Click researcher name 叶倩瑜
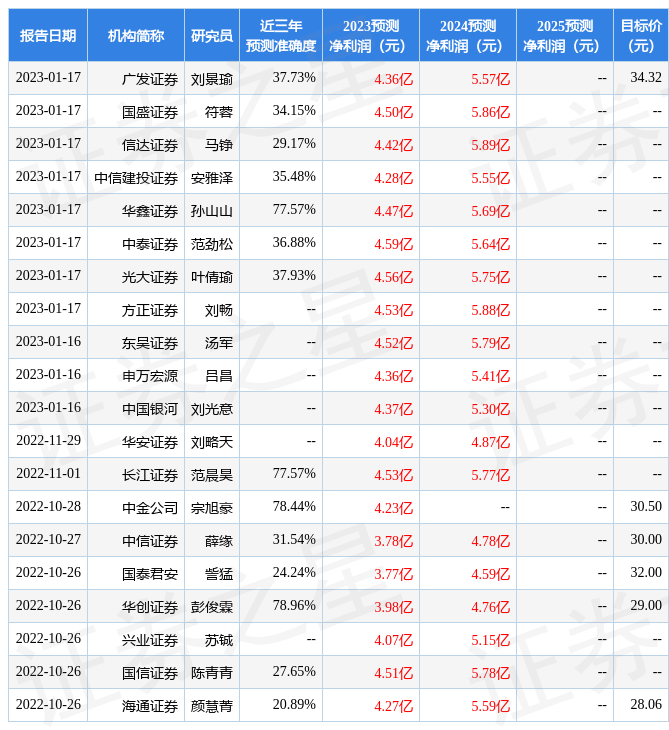Image resolution: width=669 pixels, height=730 pixels. point(212,277)
